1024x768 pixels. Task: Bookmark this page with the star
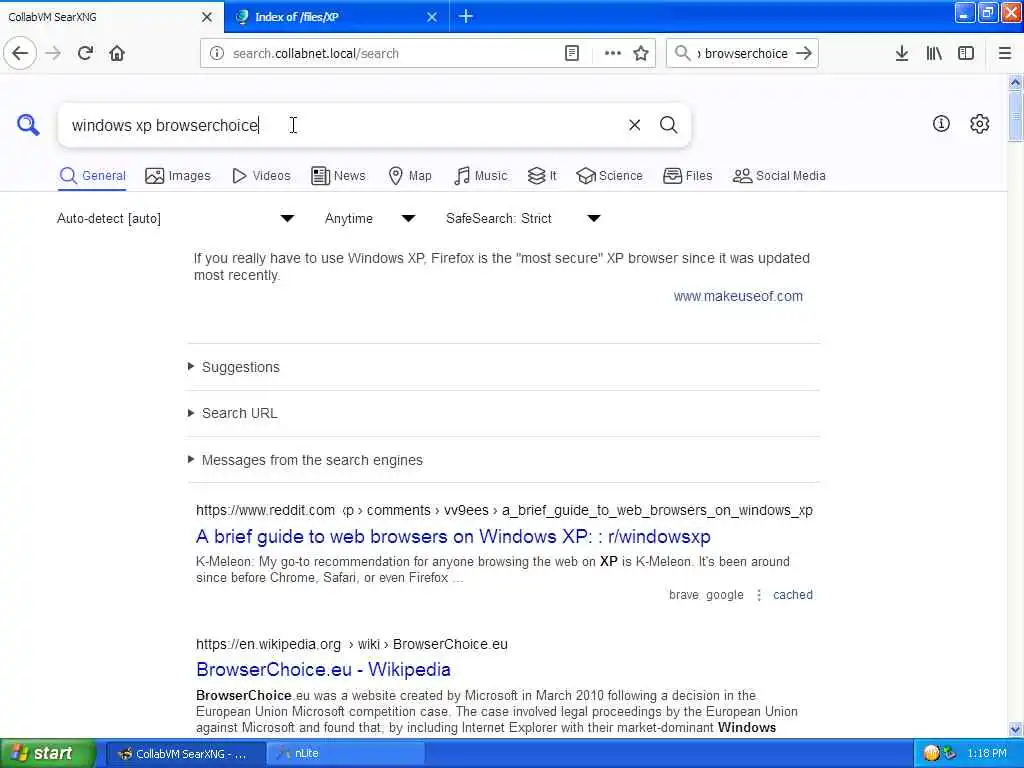coord(641,53)
